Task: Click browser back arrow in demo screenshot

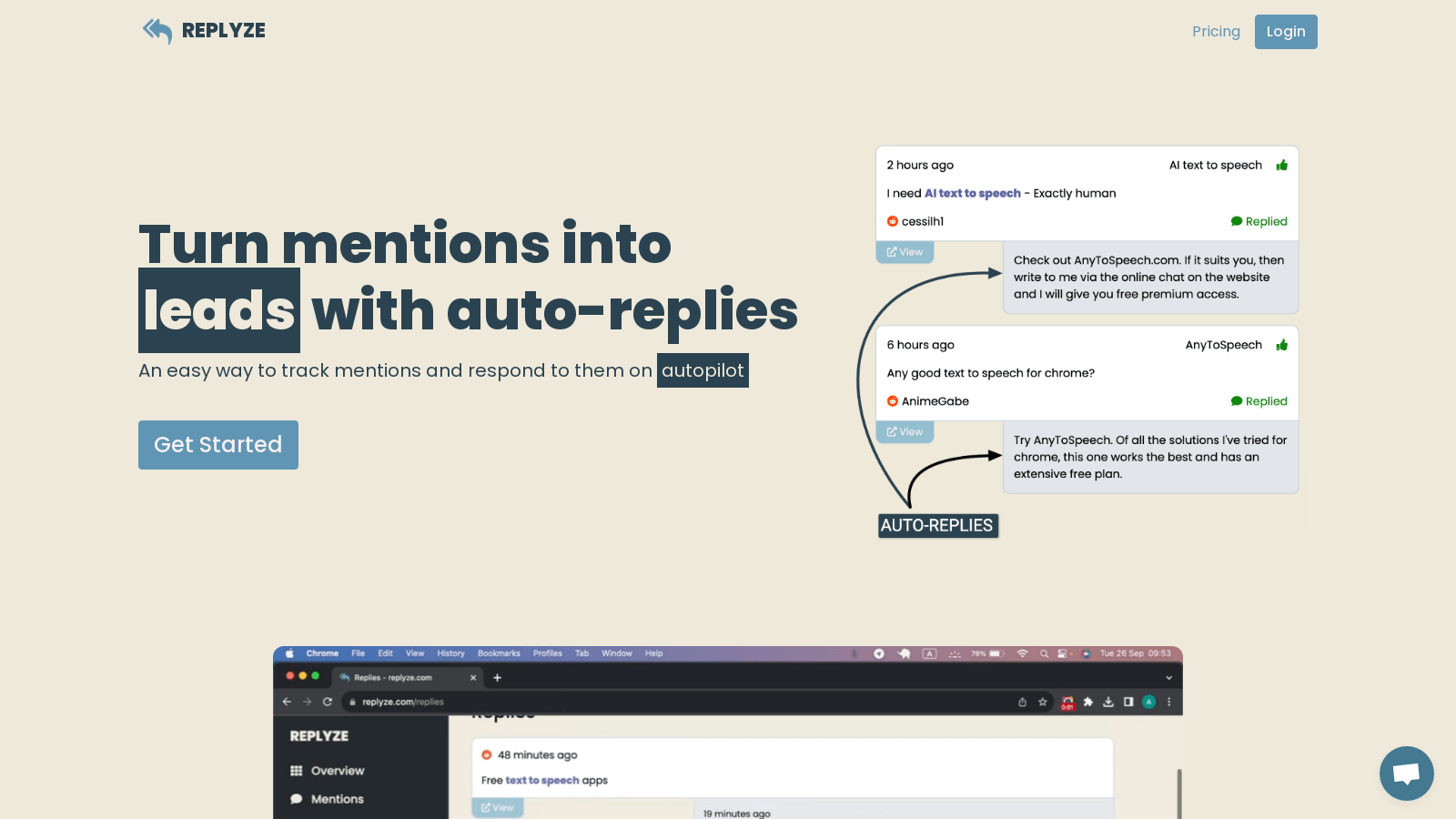Action: (x=287, y=702)
